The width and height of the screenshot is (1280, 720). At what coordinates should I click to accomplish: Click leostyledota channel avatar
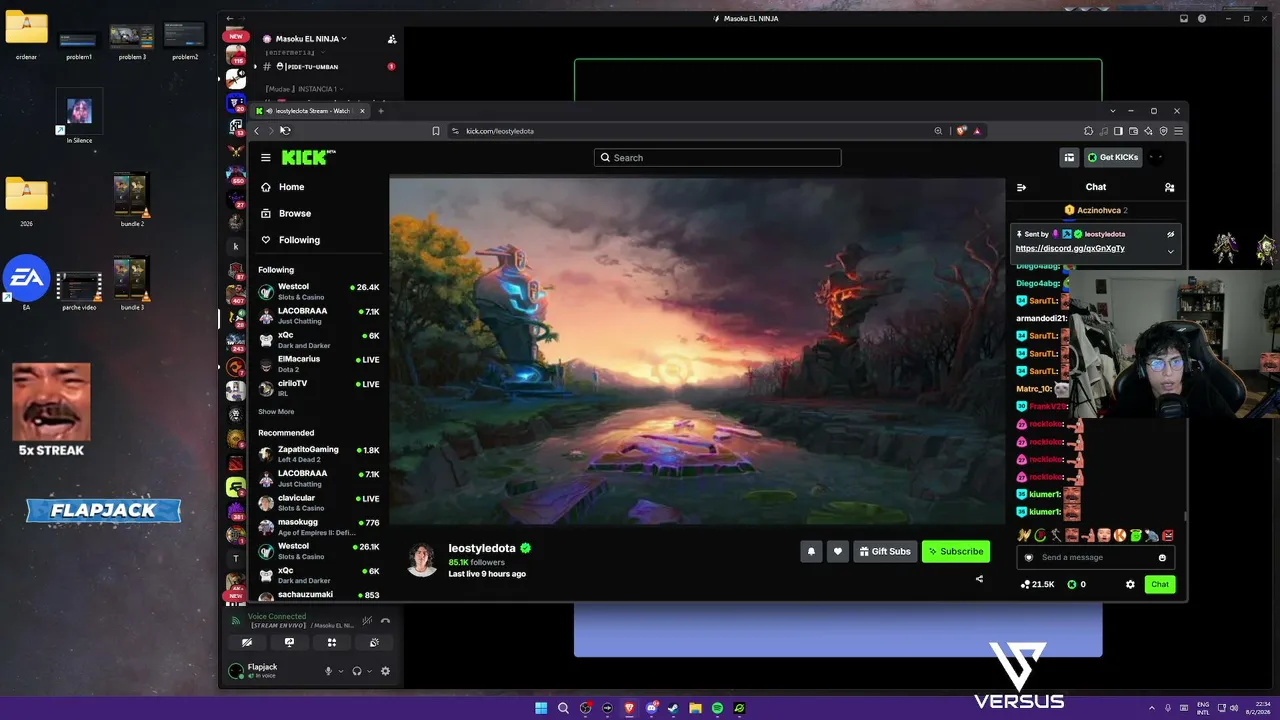click(423, 560)
